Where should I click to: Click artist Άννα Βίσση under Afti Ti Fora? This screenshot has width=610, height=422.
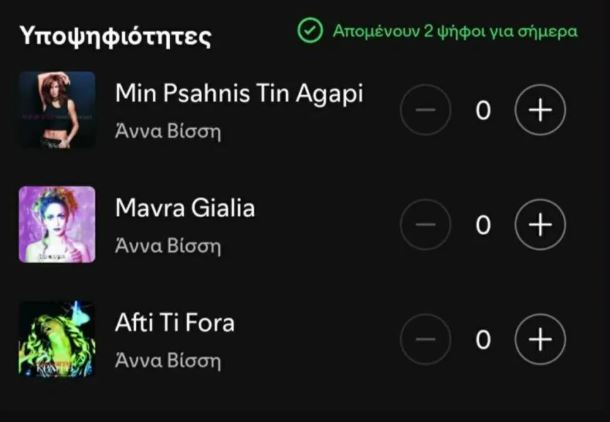pyautogui.click(x=168, y=360)
